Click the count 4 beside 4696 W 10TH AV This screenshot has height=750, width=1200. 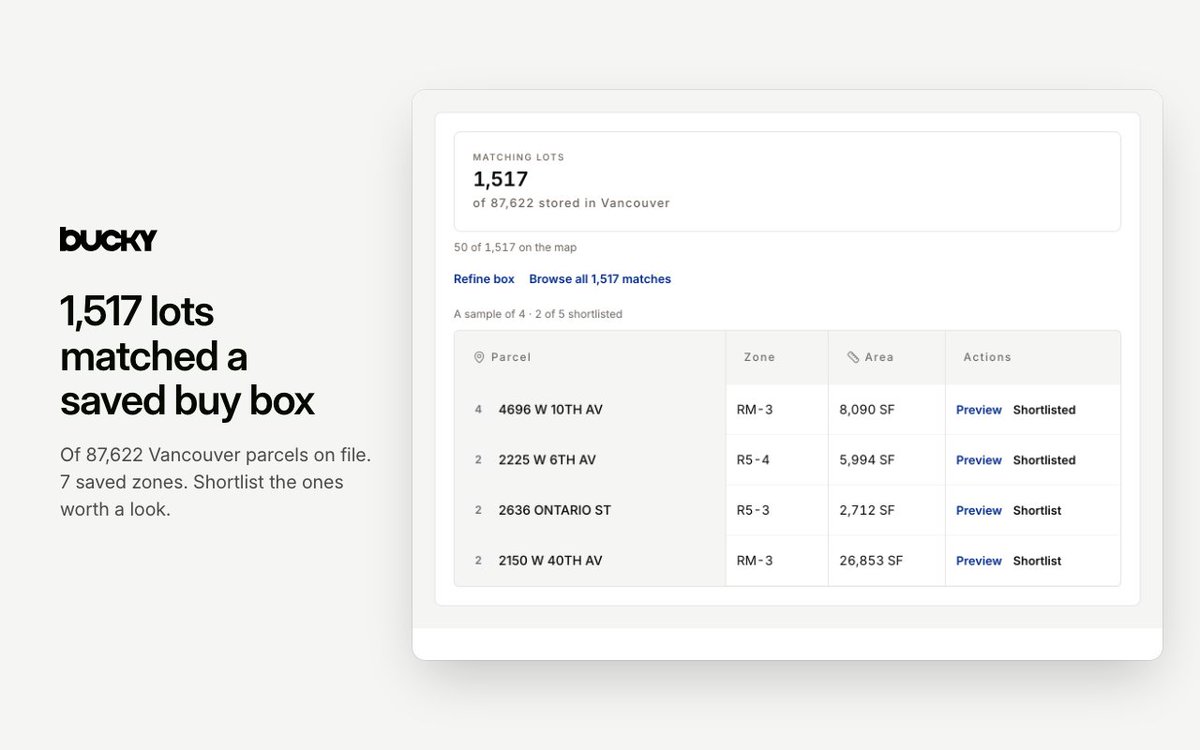click(478, 410)
